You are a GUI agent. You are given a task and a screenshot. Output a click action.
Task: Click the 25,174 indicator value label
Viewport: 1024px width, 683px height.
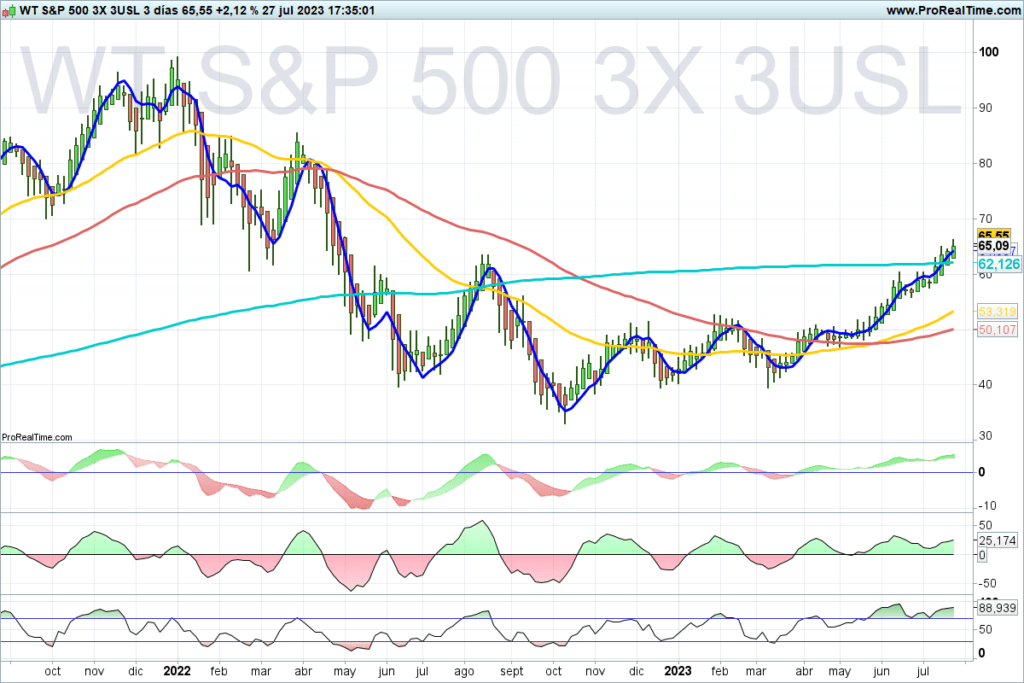[997, 540]
